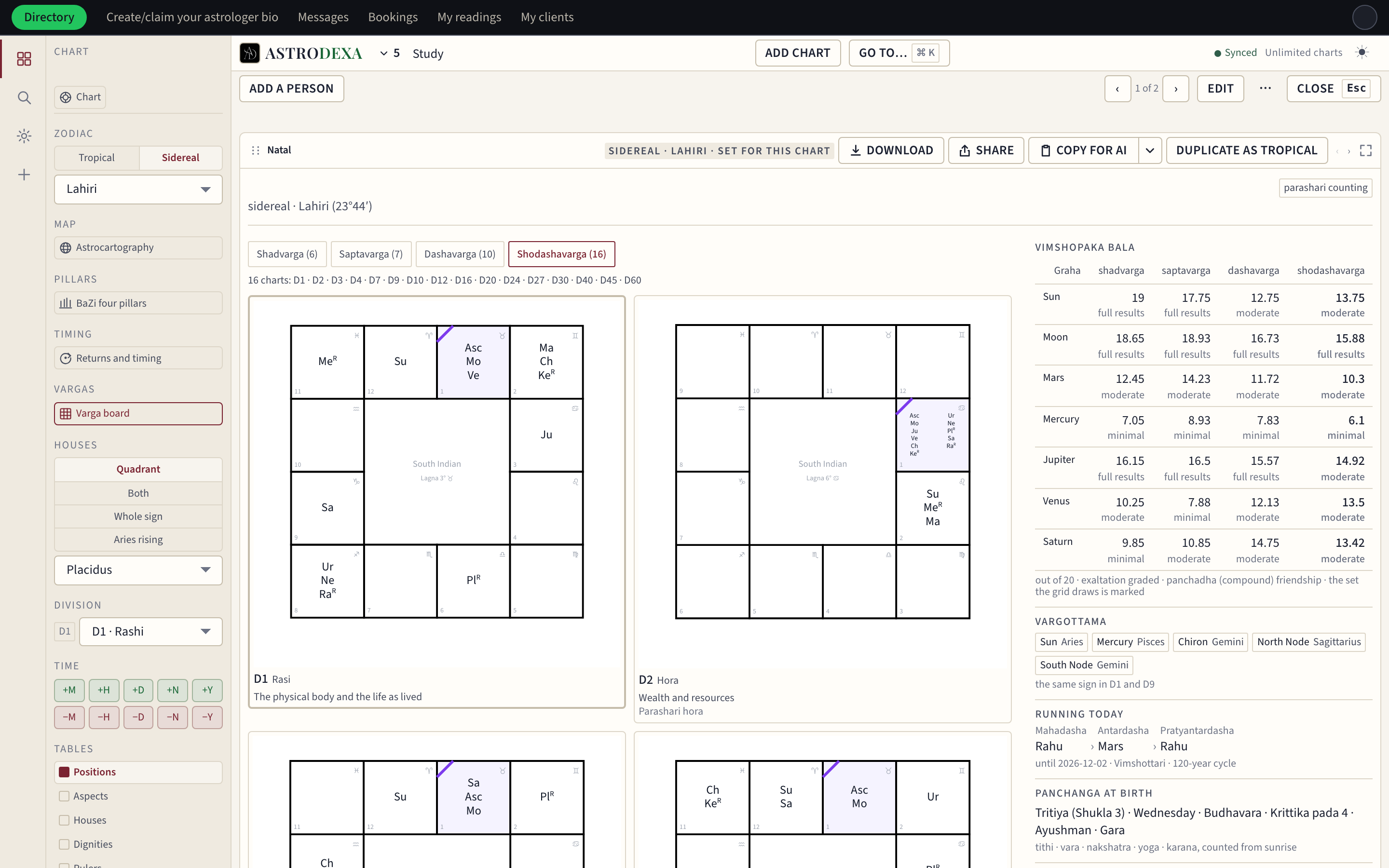Select the Saptavarga (7) tab

click(x=371, y=254)
